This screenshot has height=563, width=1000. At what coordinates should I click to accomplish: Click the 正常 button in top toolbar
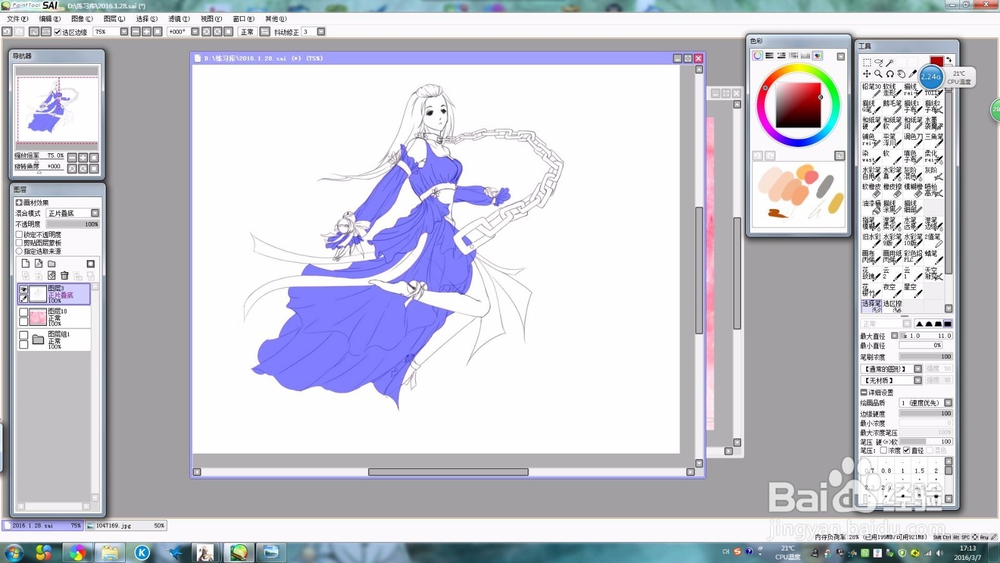point(247,31)
